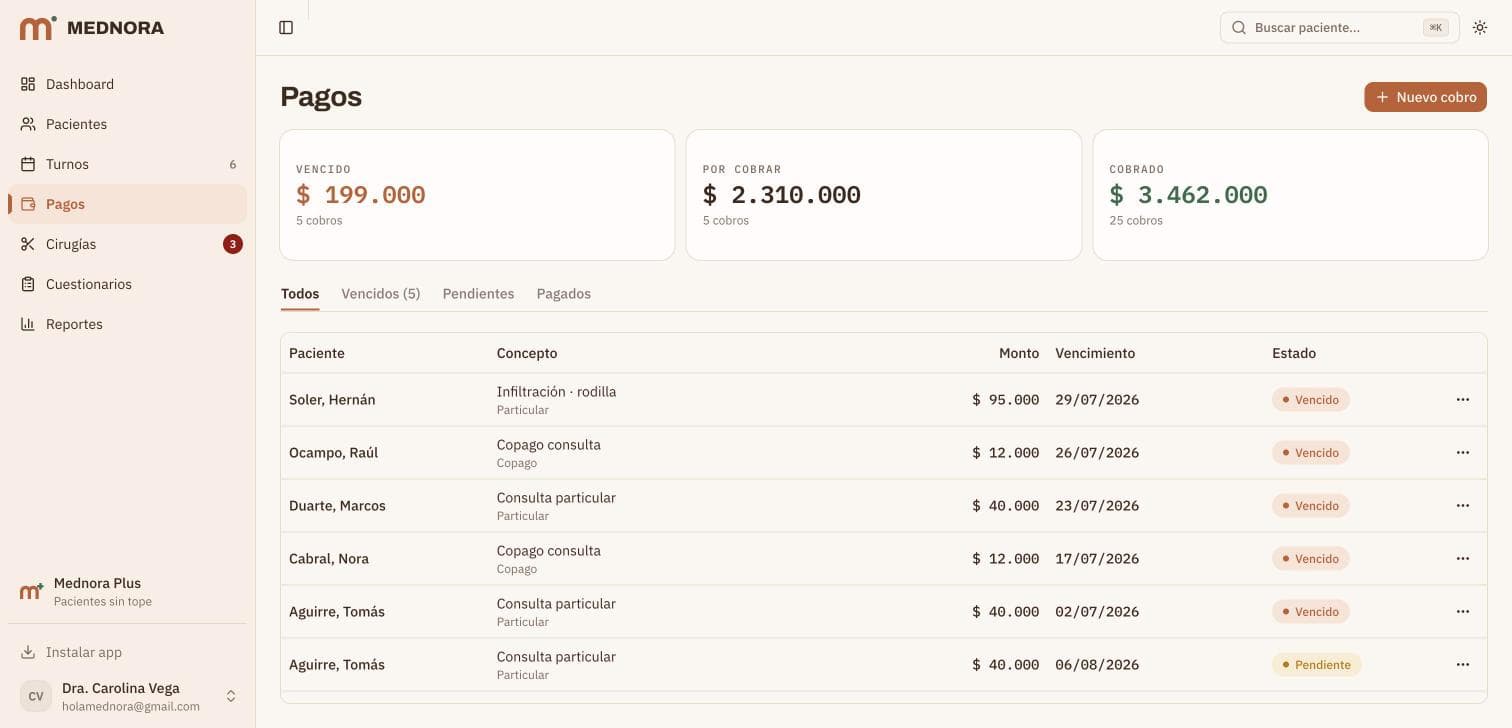Switch to the Pagados tab
The image size is (1512, 728).
(x=564, y=294)
